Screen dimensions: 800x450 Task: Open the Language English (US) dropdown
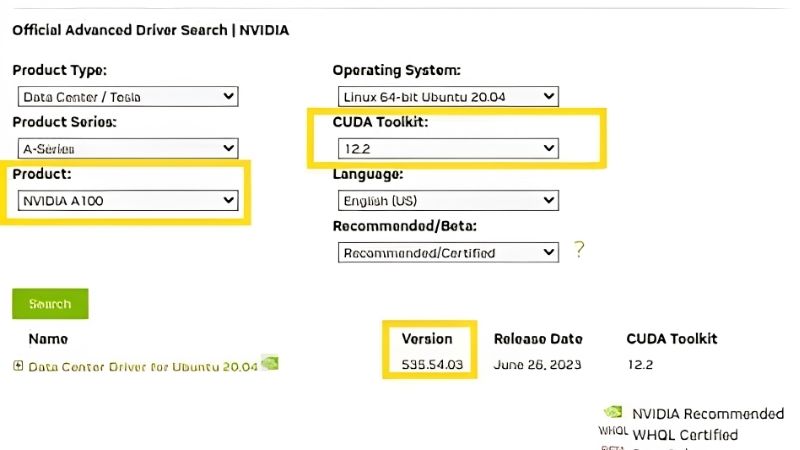point(448,201)
